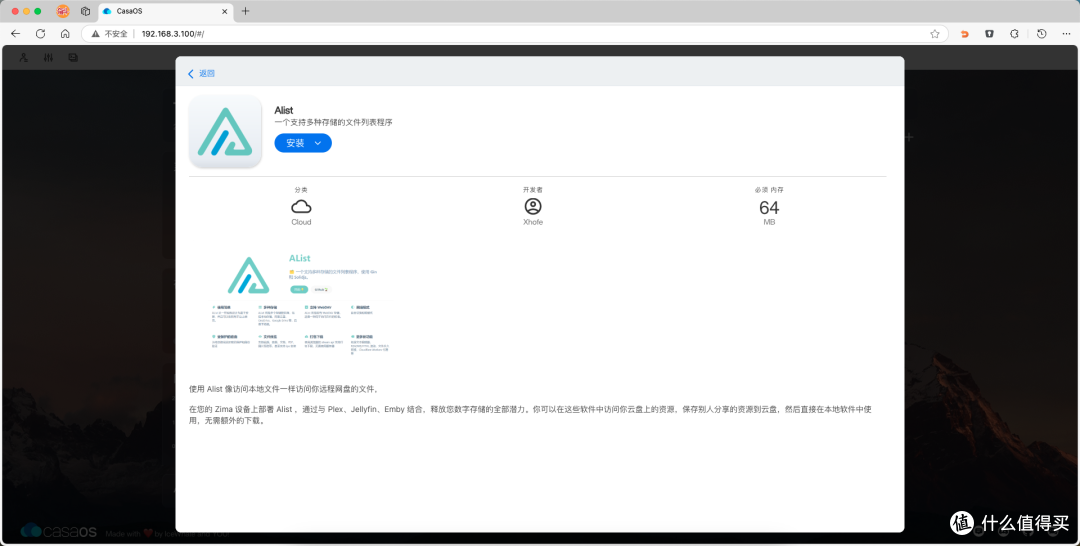Screen dimensions: 1080x546
Task: Open CasaOS settings sliders icon in background
Action: [48, 58]
